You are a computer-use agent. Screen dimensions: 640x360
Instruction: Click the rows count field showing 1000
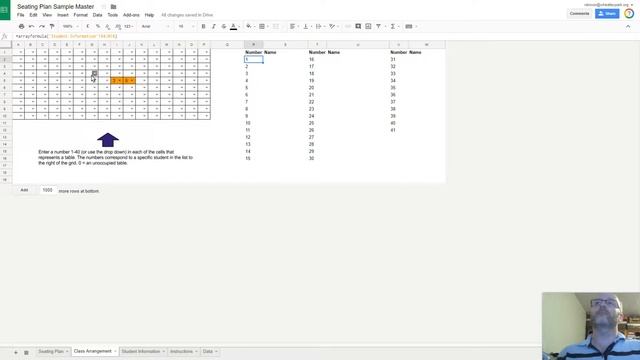47,190
